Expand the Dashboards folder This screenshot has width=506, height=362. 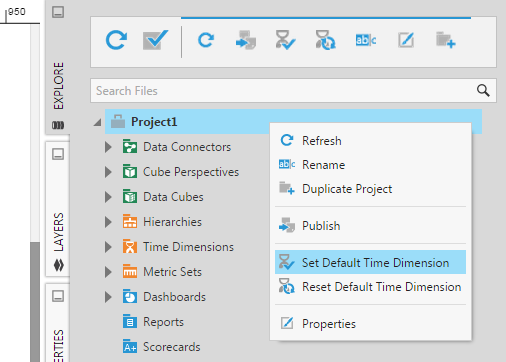pyautogui.click(x=108, y=297)
